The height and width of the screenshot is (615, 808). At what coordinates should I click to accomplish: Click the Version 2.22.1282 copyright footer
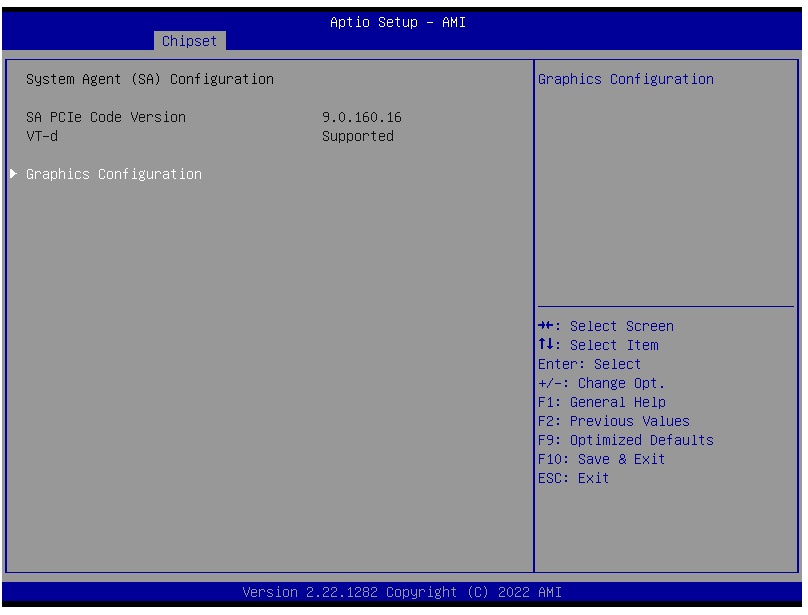pos(402,593)
